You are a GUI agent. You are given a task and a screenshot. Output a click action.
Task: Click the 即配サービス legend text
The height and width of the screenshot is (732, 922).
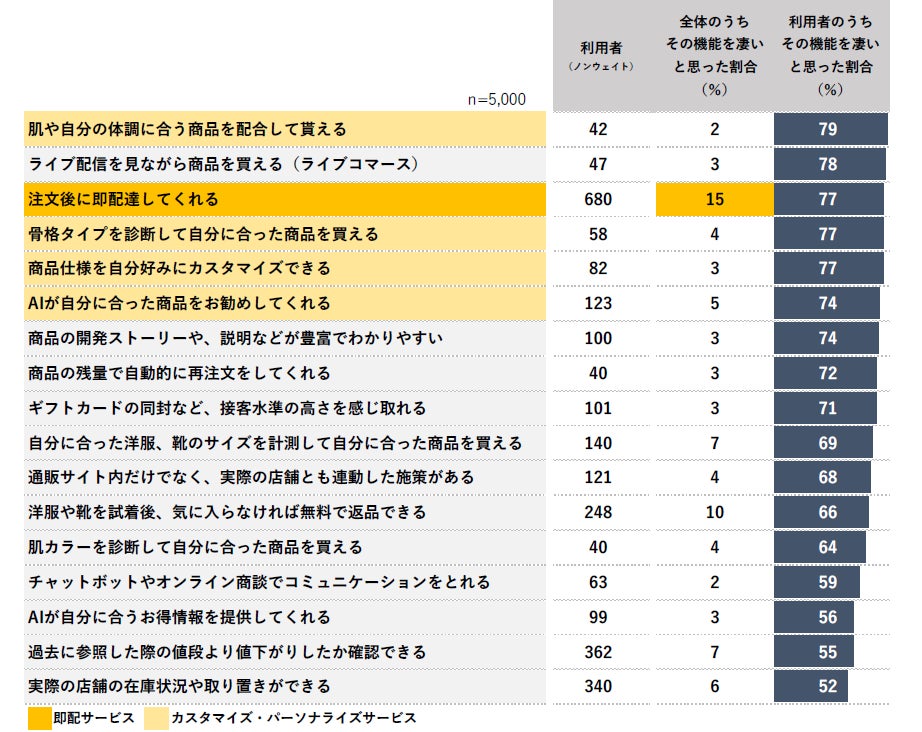[x=94, y=718]
